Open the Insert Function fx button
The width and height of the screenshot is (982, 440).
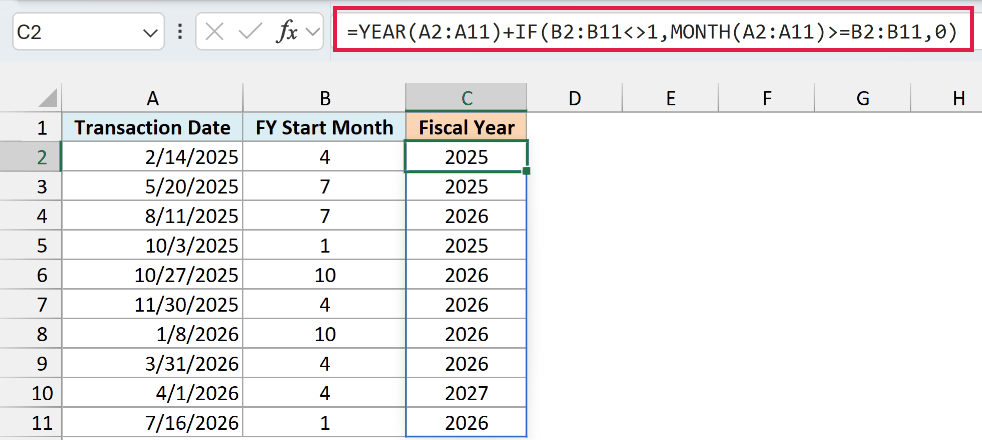(287, 32)
